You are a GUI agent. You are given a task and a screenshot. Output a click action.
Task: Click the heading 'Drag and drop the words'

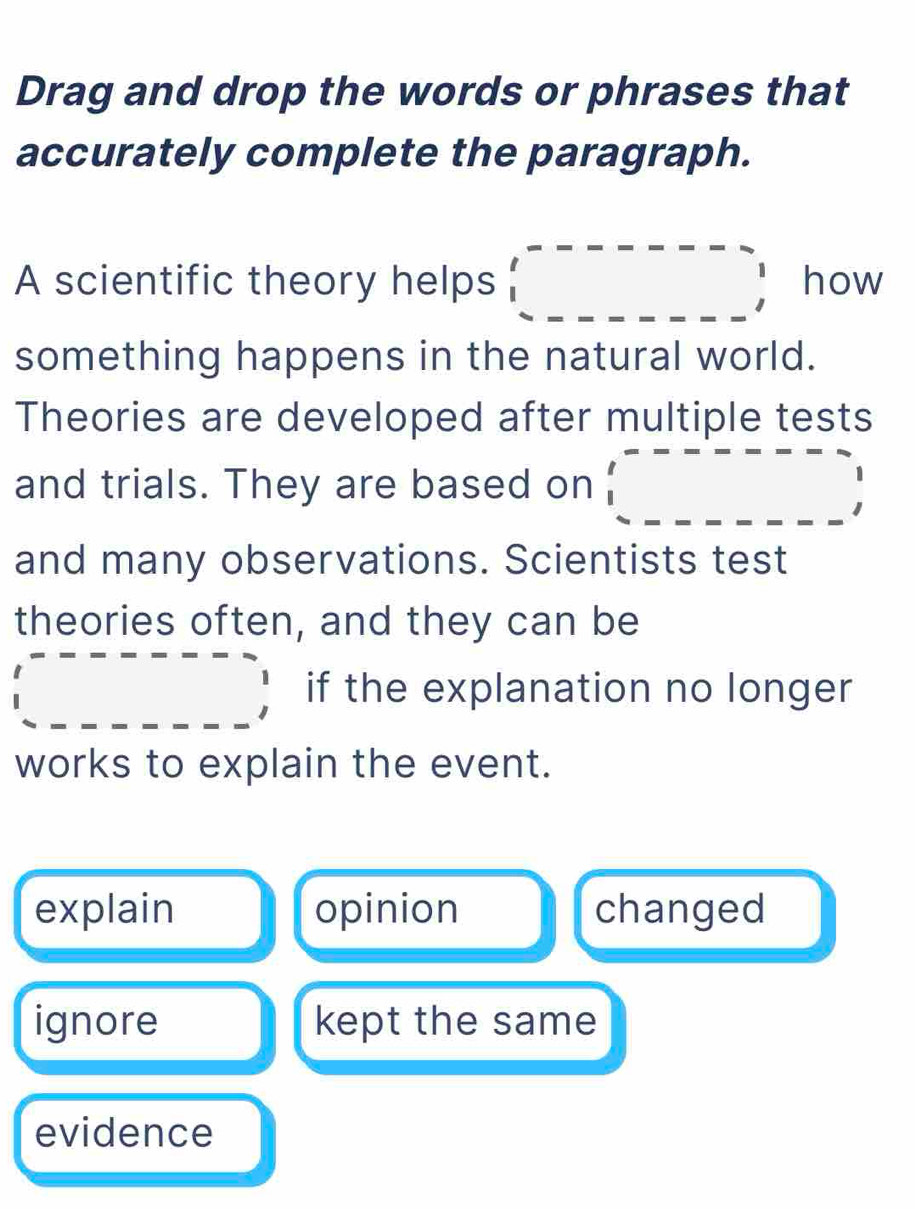click(430, 92)
